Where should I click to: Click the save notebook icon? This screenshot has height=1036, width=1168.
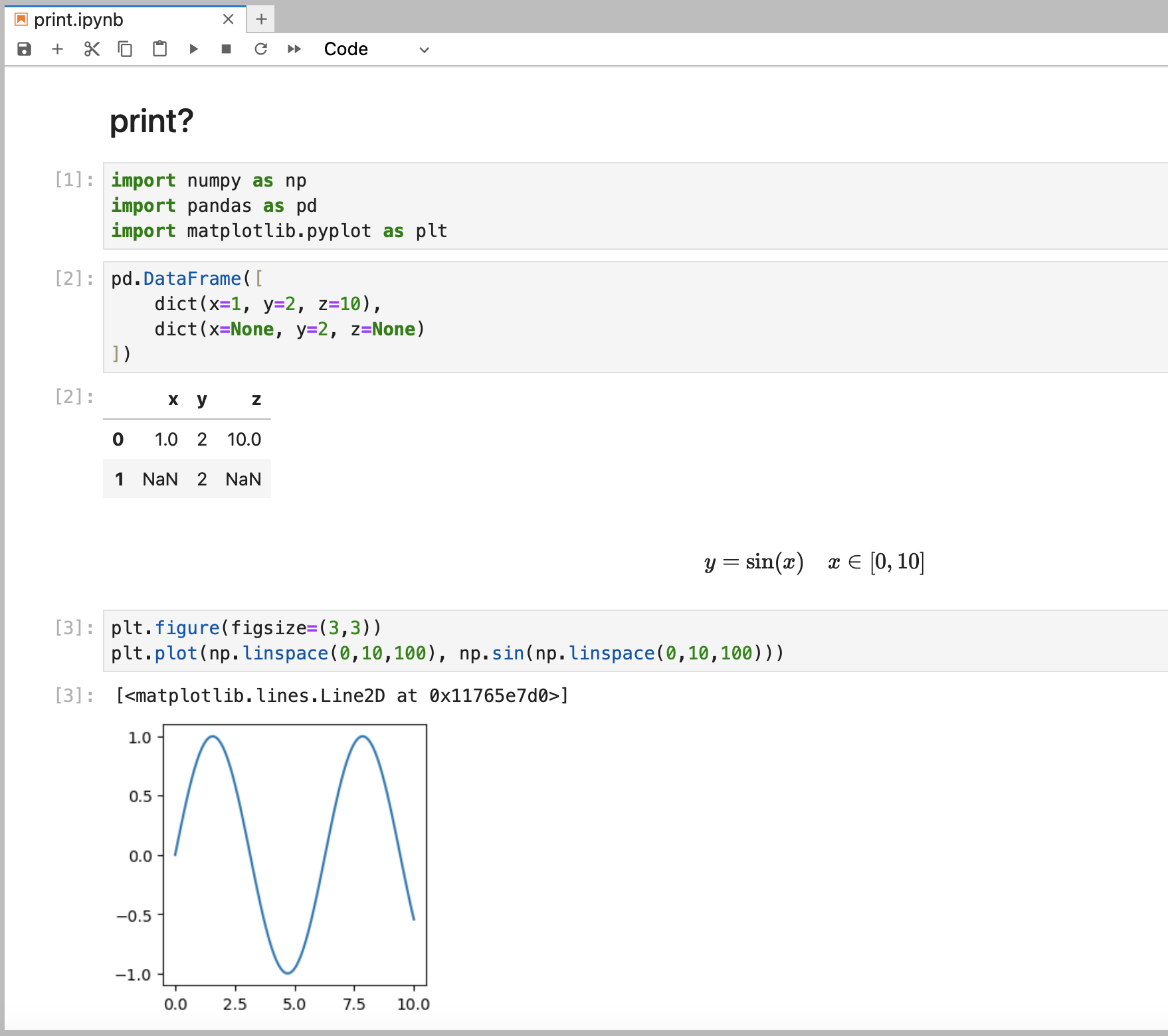(25, 49)
